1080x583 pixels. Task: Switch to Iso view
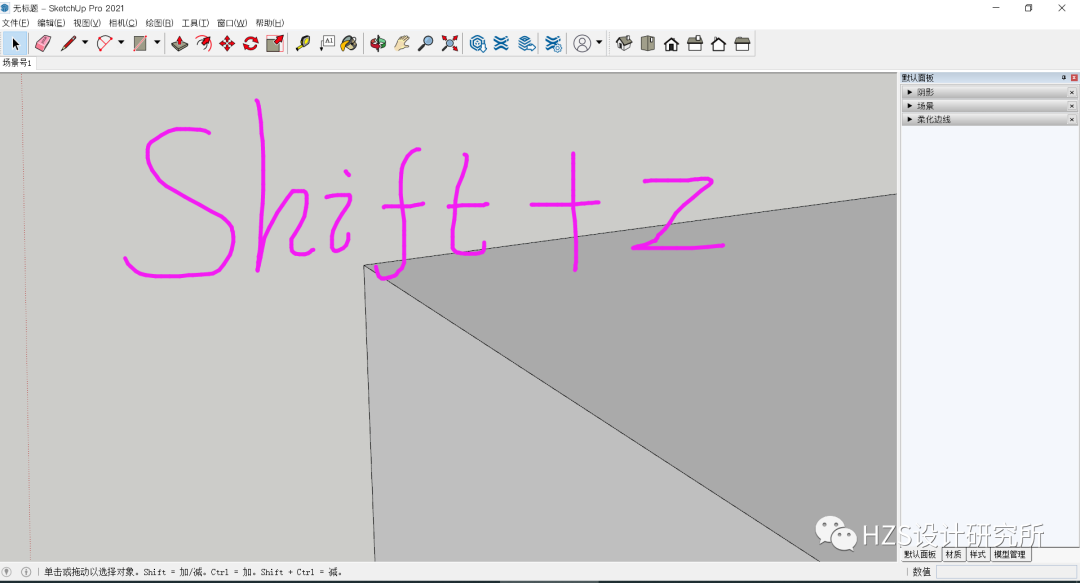click(x=624, y=44)
